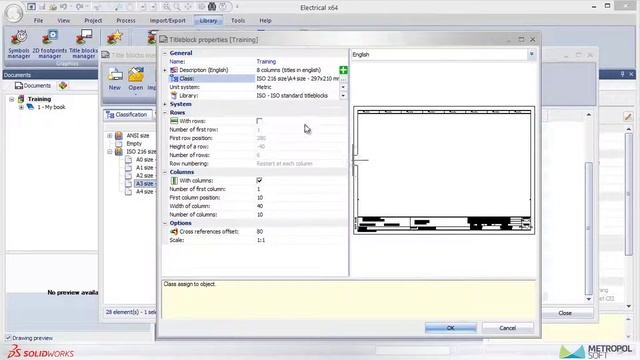Click the ISO 216 size folder icon
Viewport: 640px width, 360px height.
tap(119, 151)
